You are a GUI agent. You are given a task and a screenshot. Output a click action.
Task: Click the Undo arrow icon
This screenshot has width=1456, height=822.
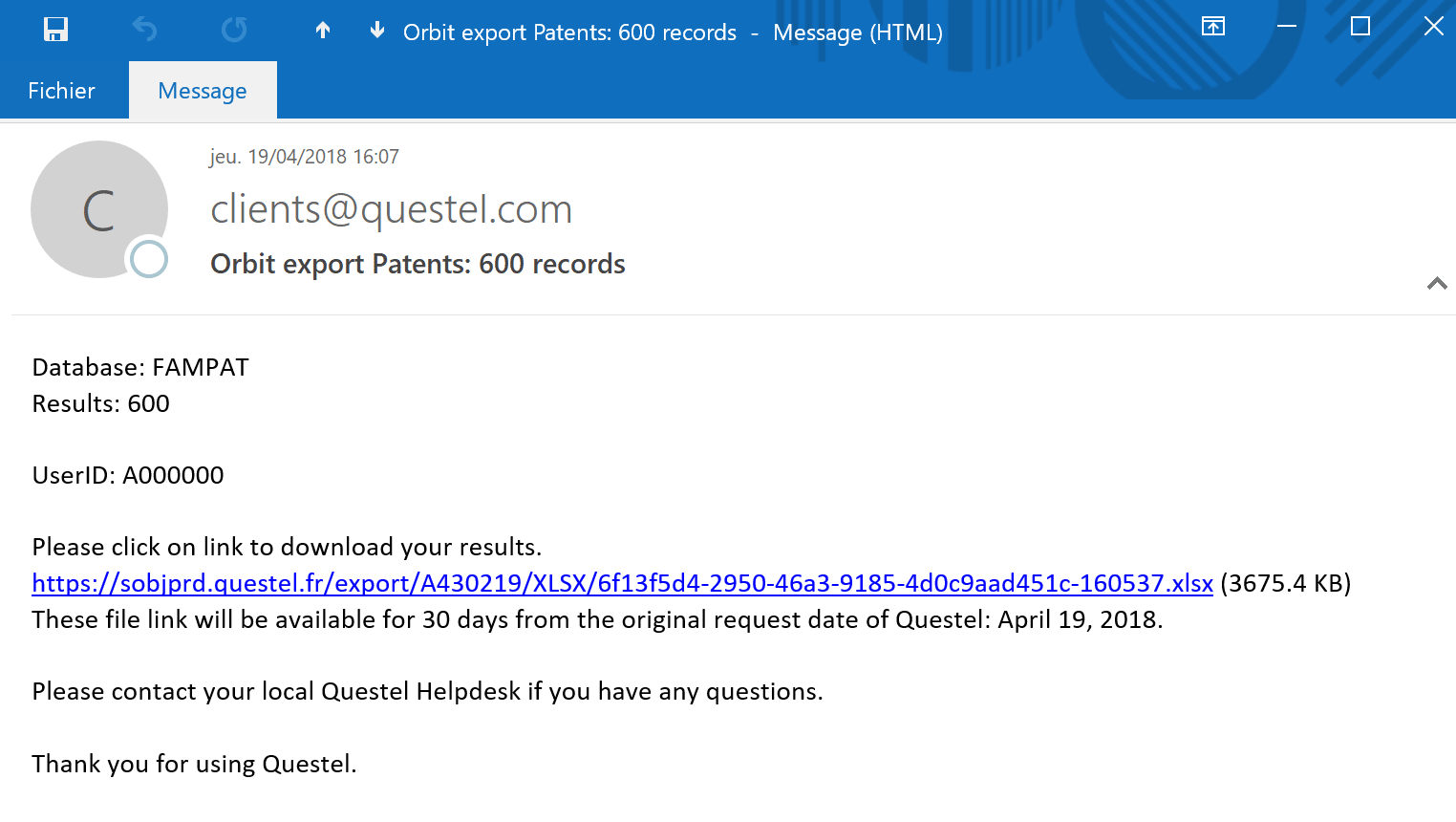coord(144,30)
